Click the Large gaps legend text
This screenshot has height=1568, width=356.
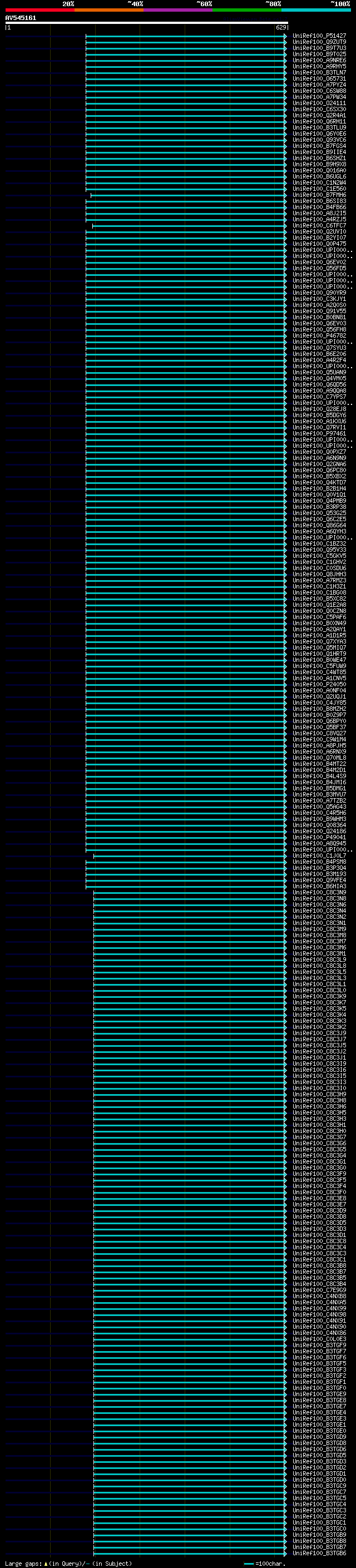(x=68, y=1563)
